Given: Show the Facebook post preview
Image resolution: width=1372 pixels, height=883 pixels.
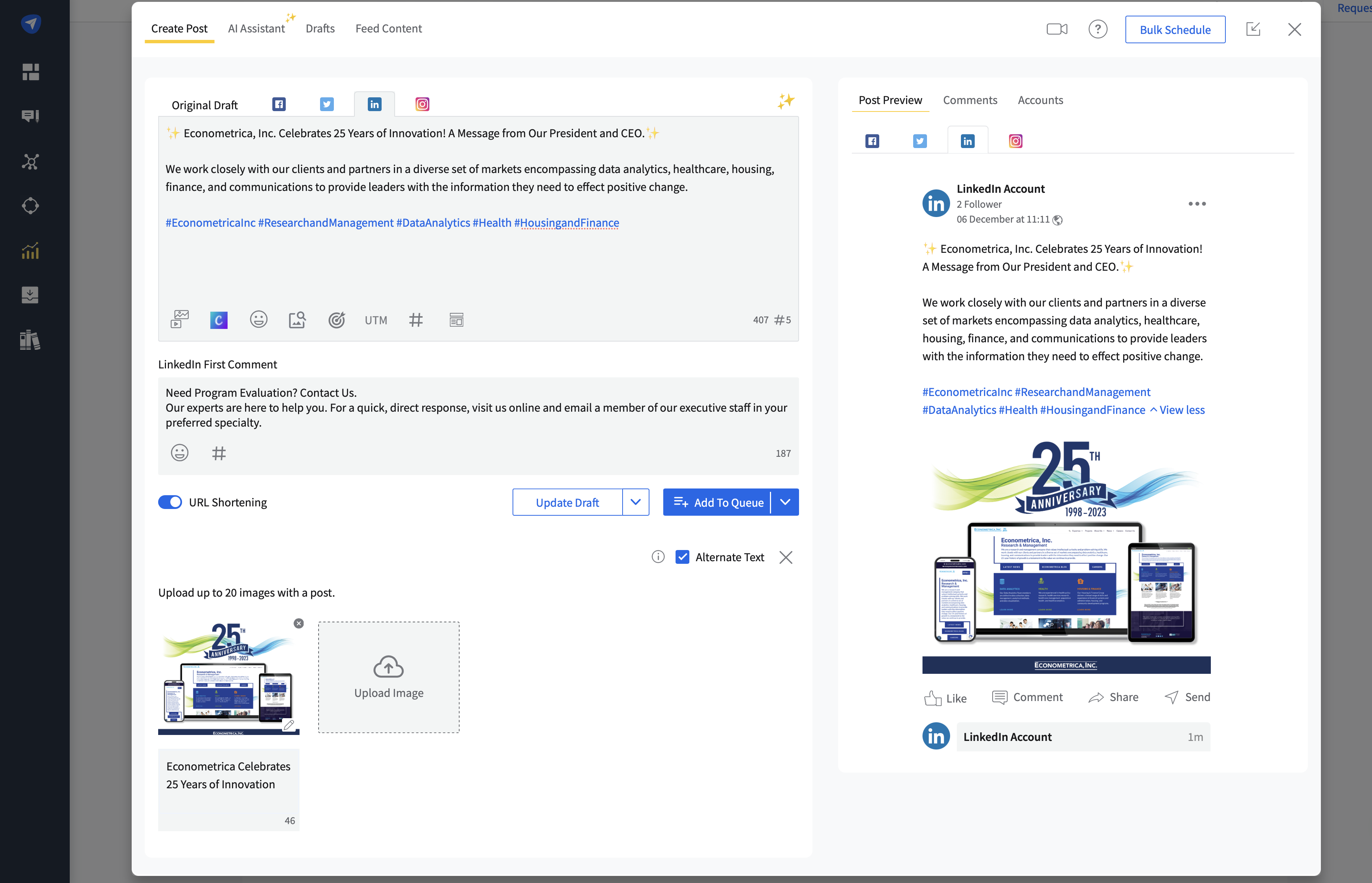Looking at the screenshot, I should 873,141.
